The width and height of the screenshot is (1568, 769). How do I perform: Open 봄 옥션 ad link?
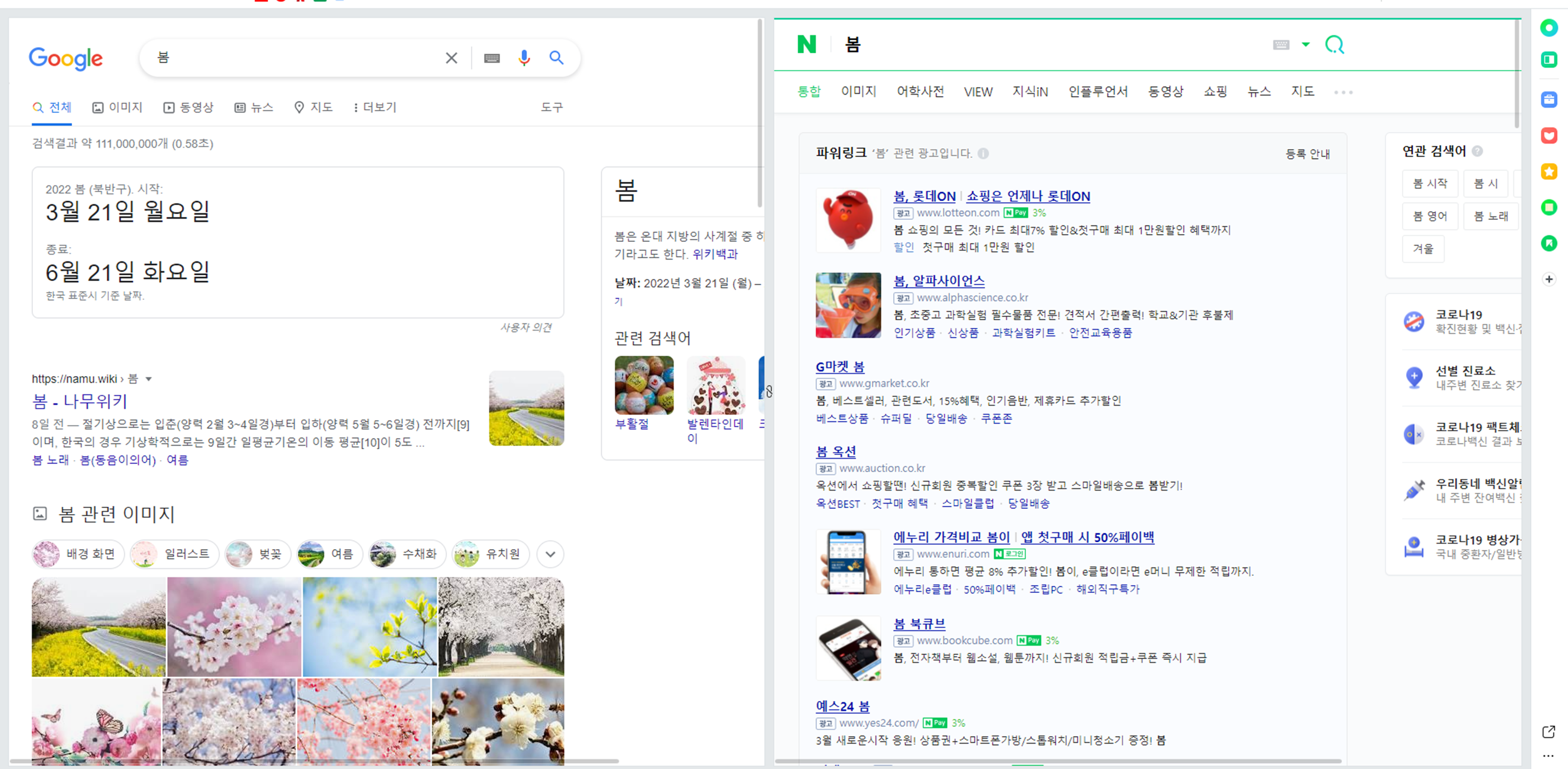(x=836, y=452)
